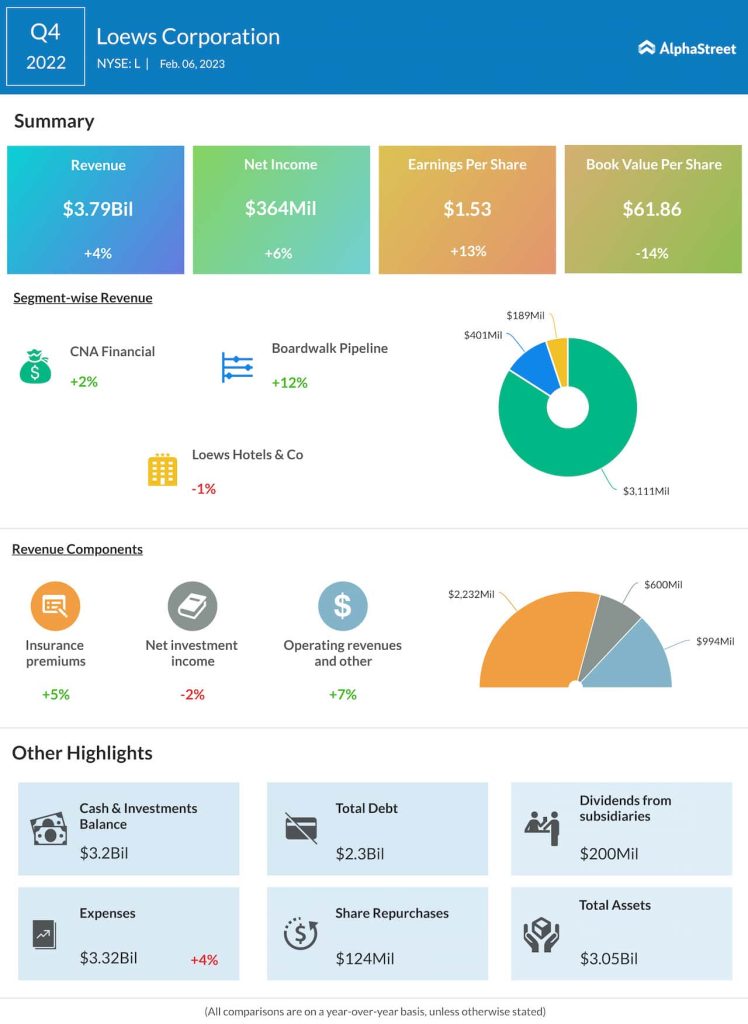748x1024 pixels.
Task: Open the Revenue $3.79Bil summary card
Action: 96,210
